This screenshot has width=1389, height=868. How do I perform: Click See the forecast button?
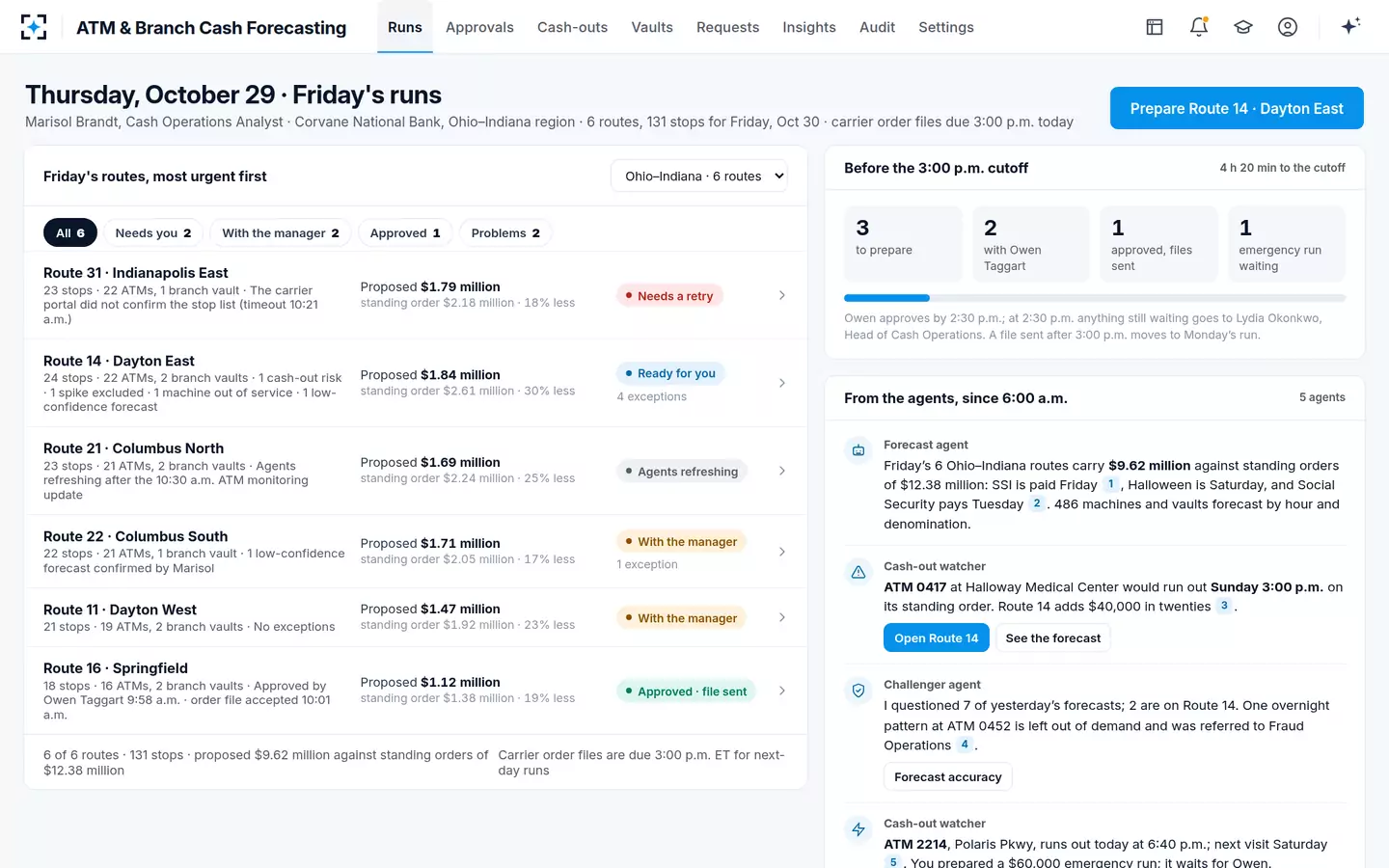(1053, 638)
